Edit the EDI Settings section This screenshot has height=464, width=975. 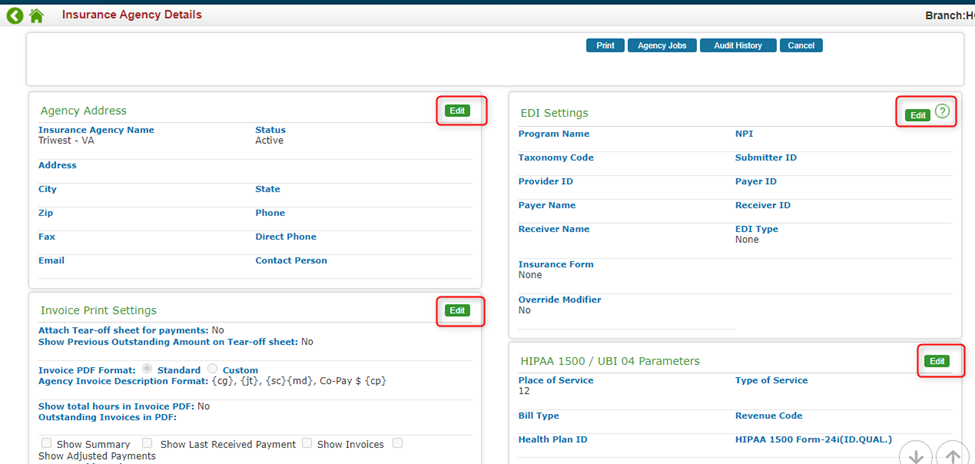(917, 115)
